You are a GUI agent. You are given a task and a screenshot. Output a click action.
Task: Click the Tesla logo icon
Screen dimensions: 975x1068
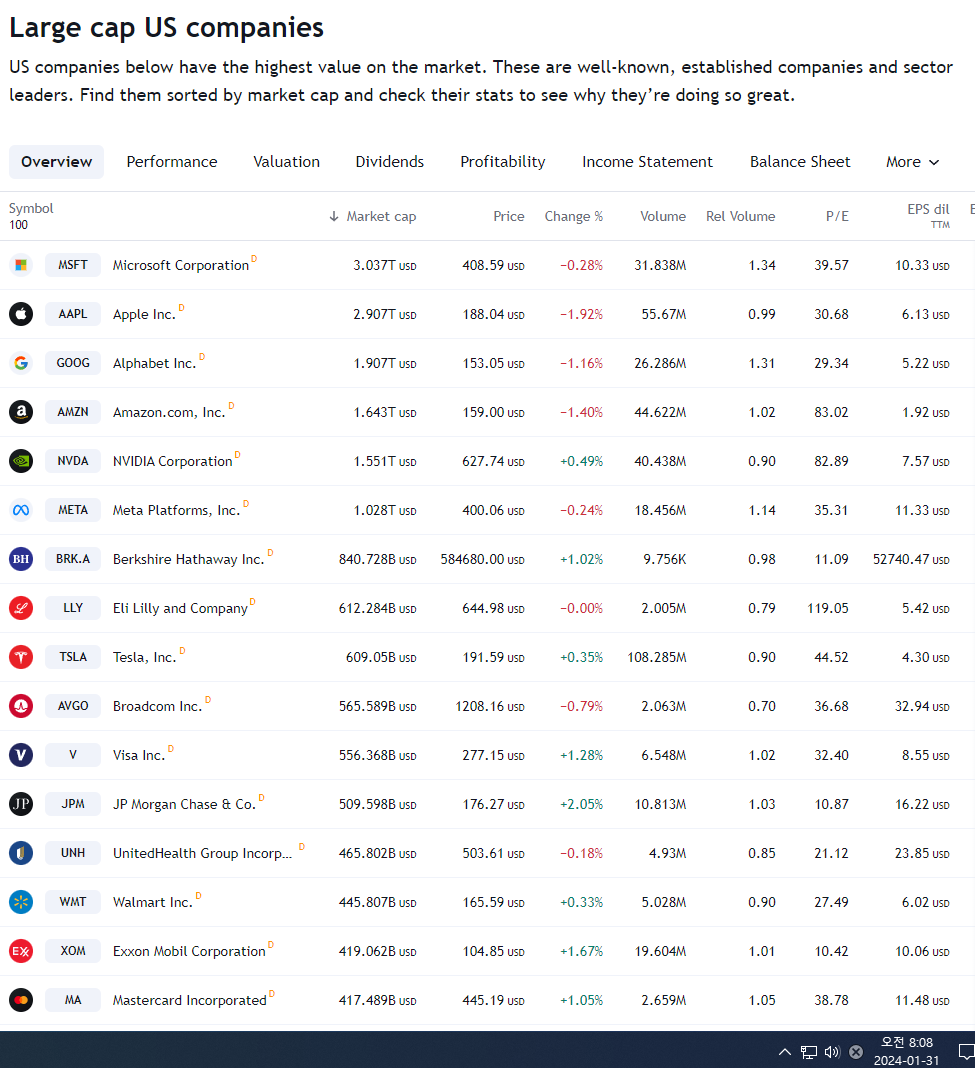tap(21, 657)
